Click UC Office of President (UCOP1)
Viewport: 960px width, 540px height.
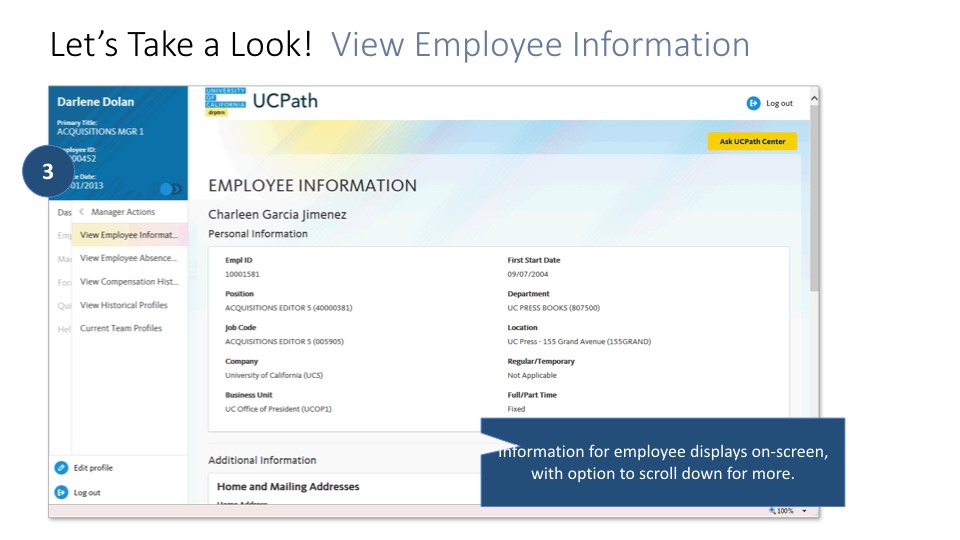(278, 409)
